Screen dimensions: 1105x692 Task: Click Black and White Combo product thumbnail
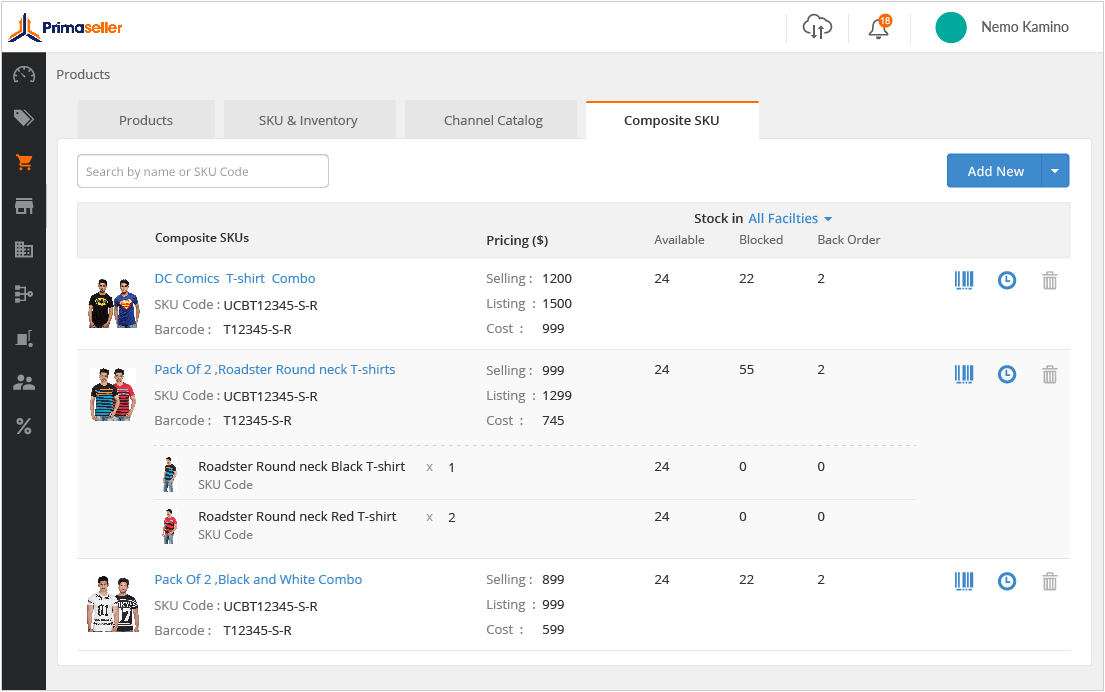[x=113, y=604]
